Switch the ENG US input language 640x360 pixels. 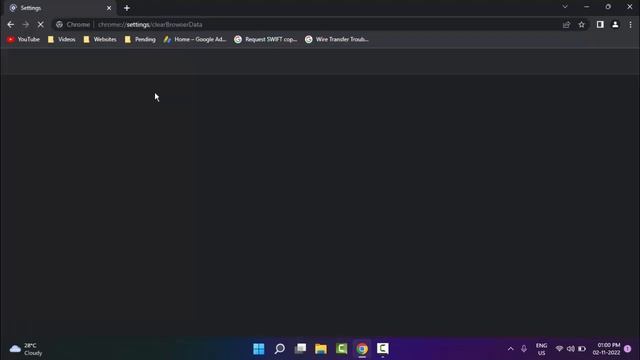541,349
